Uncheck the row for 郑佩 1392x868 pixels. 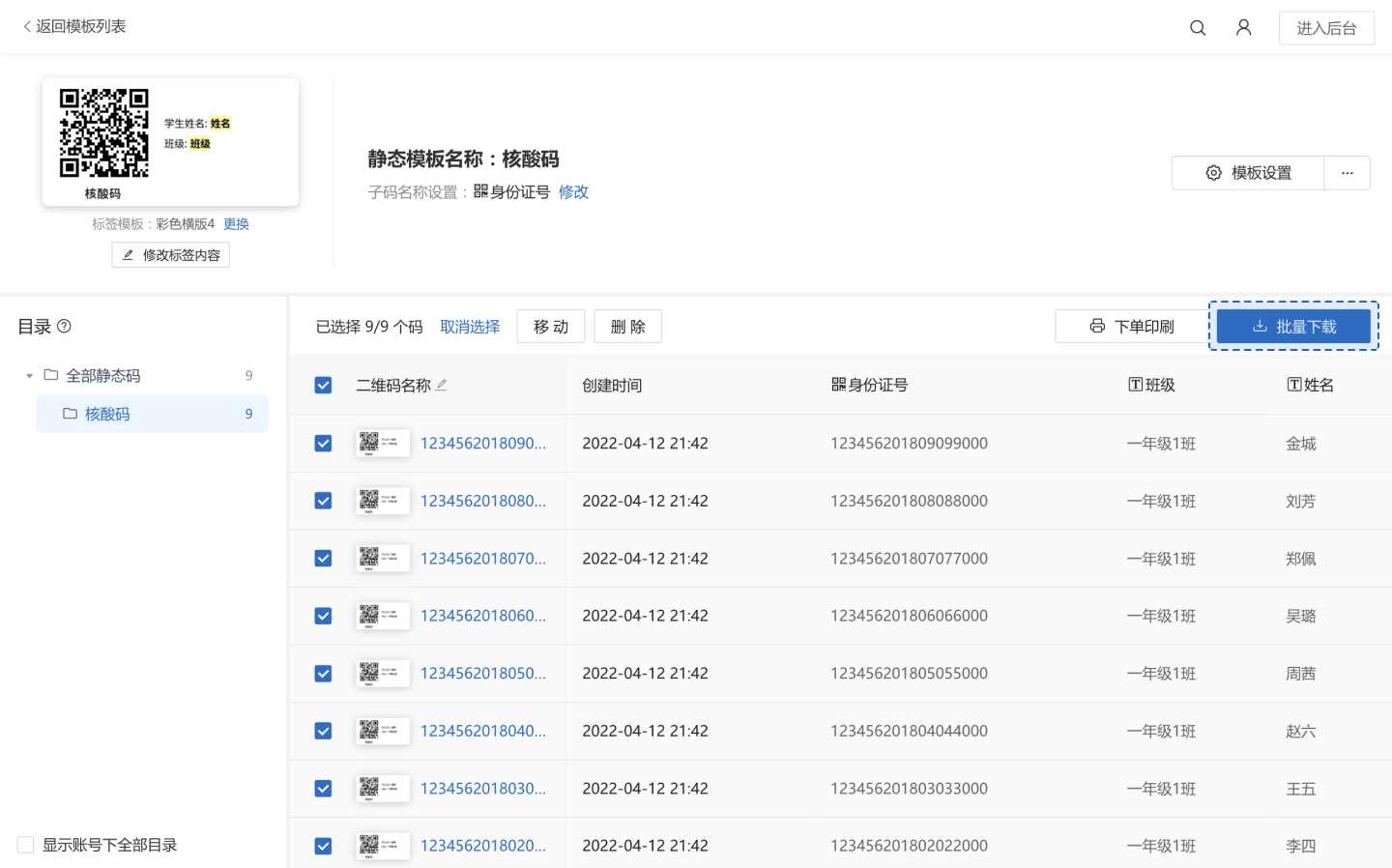[x=324, y=559]
